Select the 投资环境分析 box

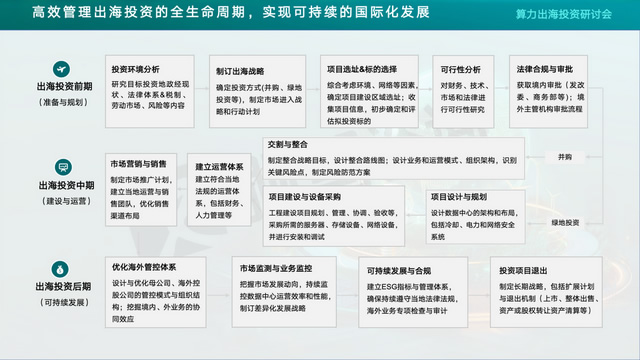click(x=150, y=91)
